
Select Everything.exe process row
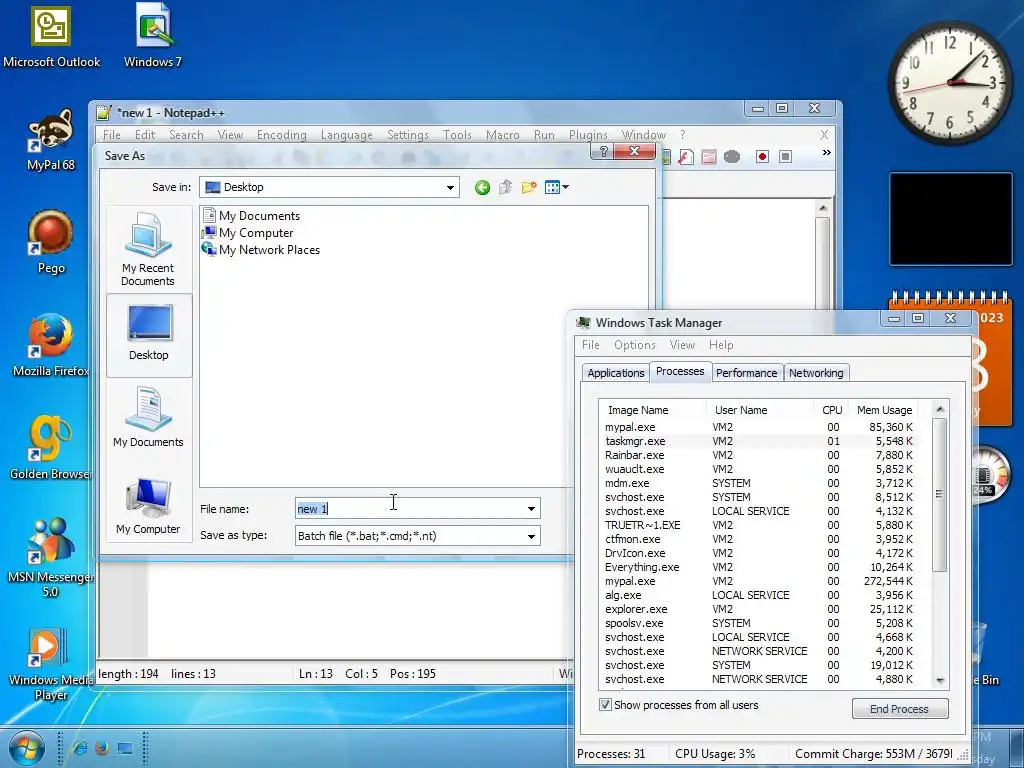click(x=760, y=567)
